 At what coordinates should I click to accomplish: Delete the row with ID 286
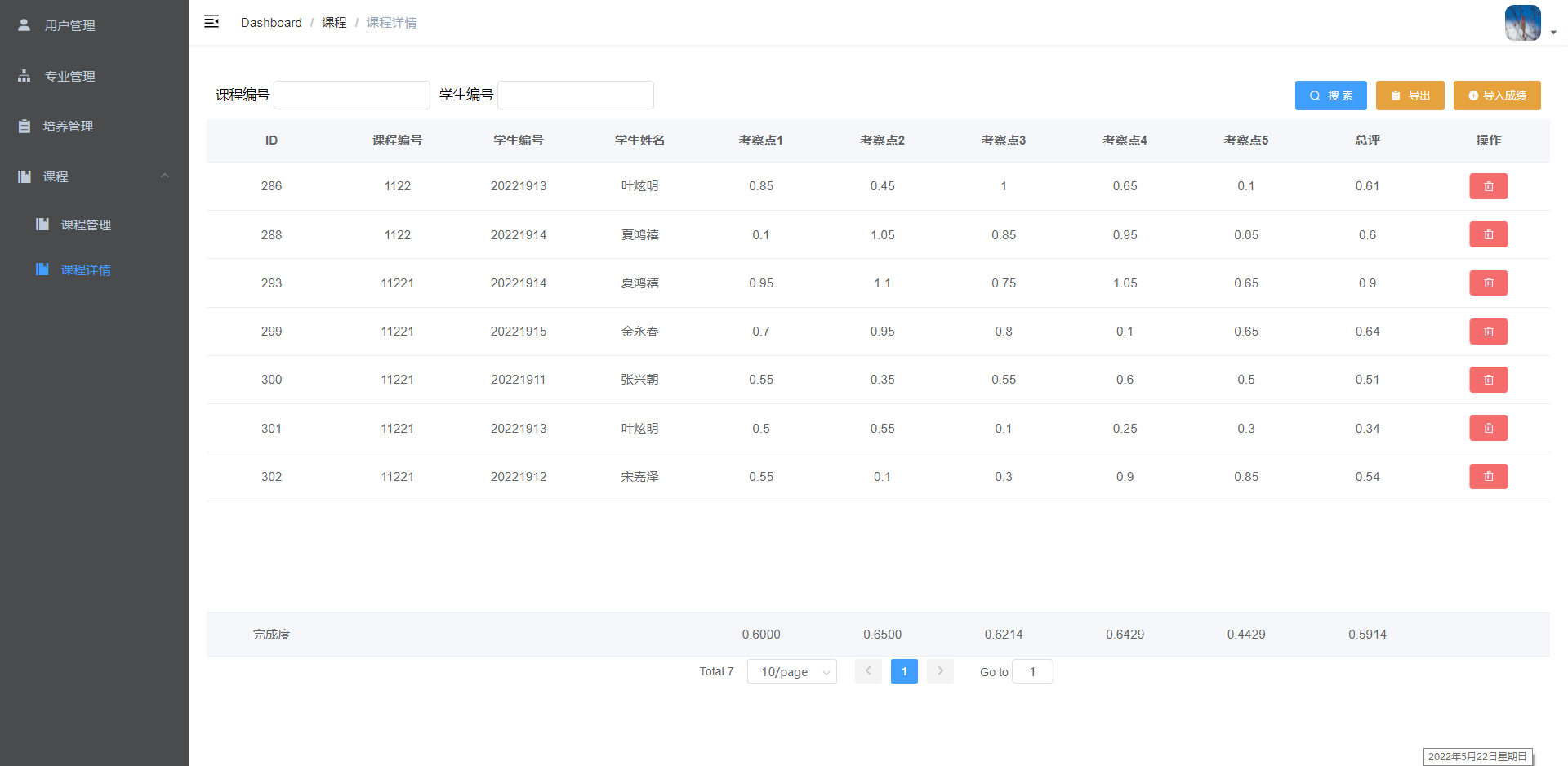coord(1488,186)
